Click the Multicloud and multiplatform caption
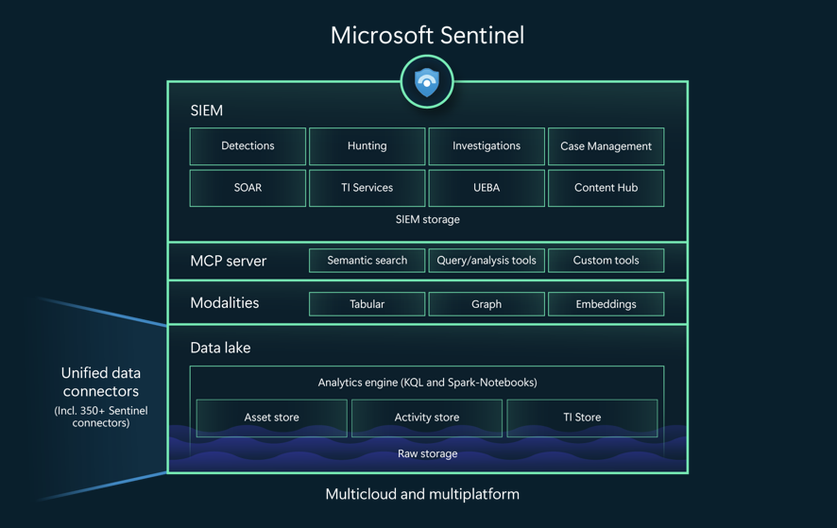837x528 pixels. (x=422, y=494)
